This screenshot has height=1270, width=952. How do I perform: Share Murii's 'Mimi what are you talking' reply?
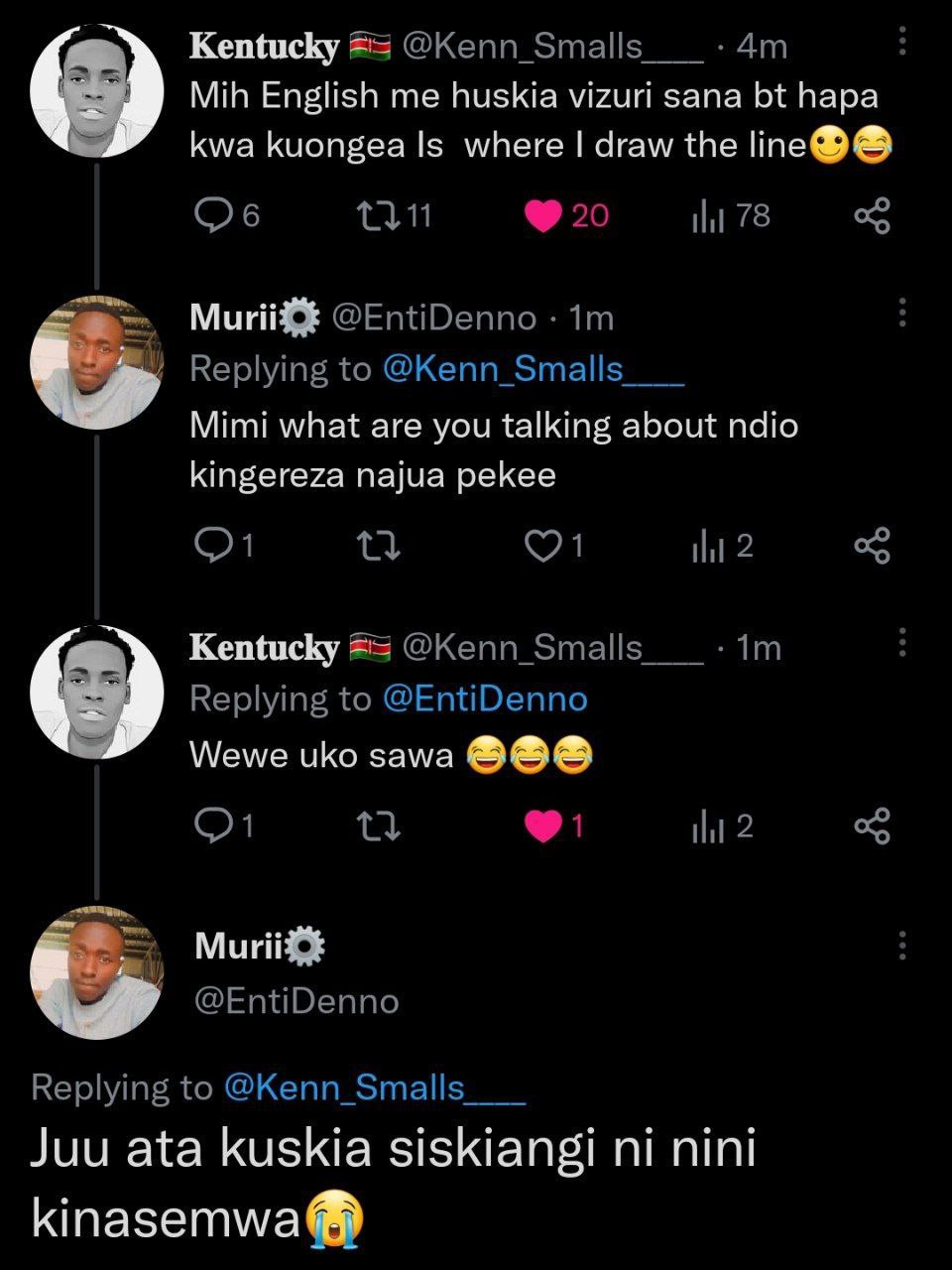click(873, 546)
